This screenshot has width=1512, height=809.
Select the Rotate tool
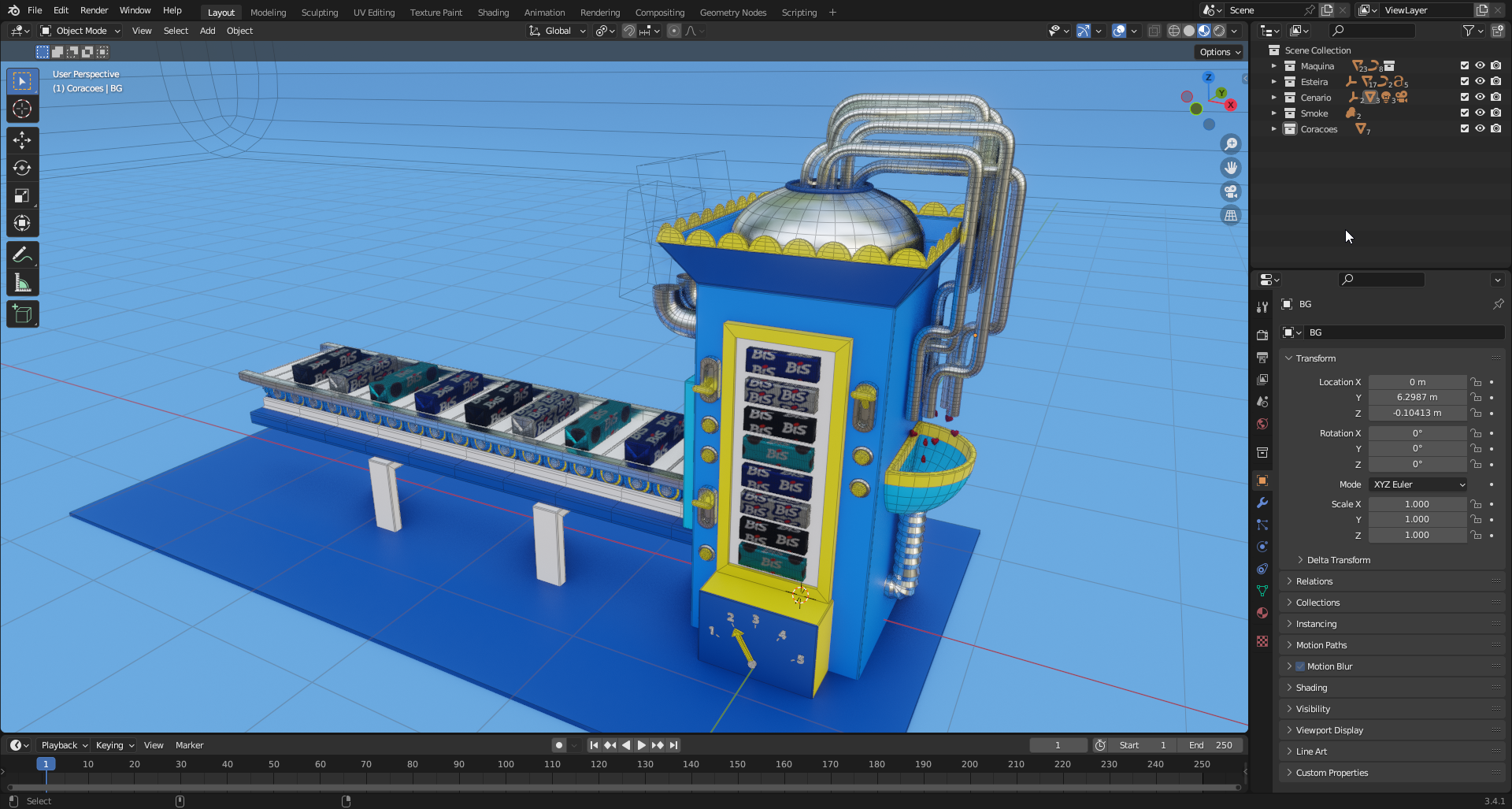(x=22, y=168)
